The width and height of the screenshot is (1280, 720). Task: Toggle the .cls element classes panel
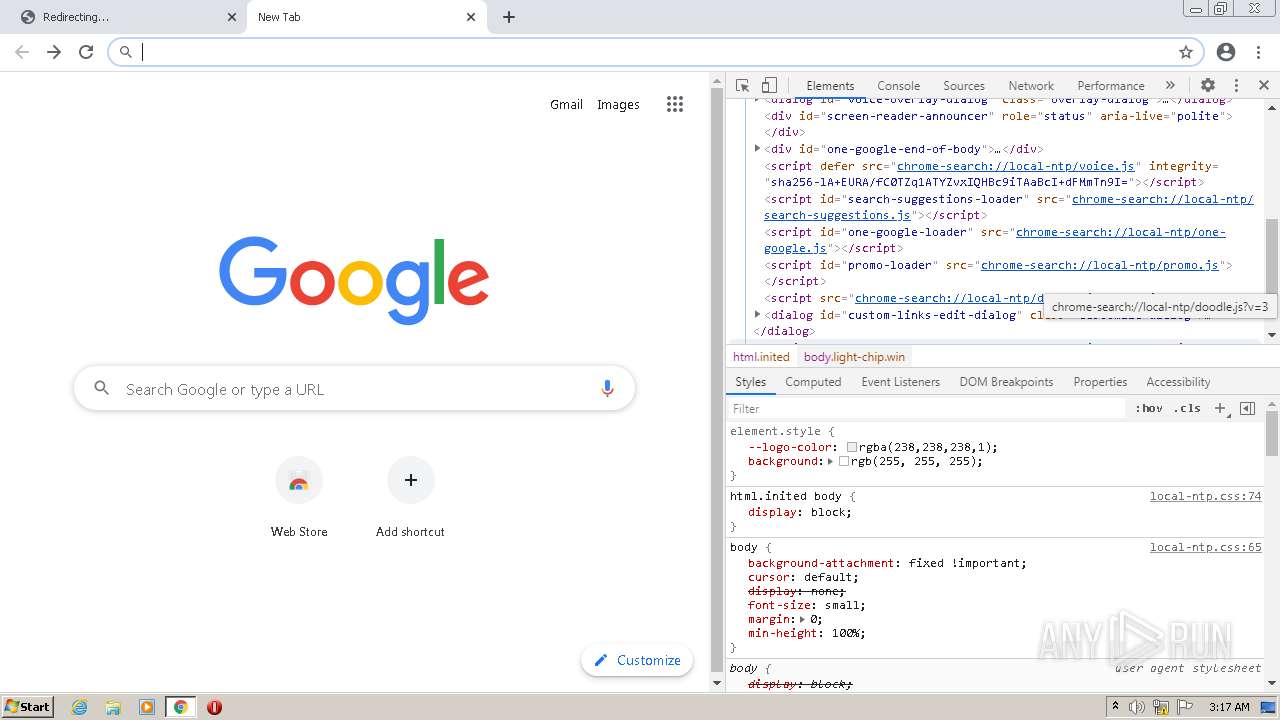pos(1187,408)
